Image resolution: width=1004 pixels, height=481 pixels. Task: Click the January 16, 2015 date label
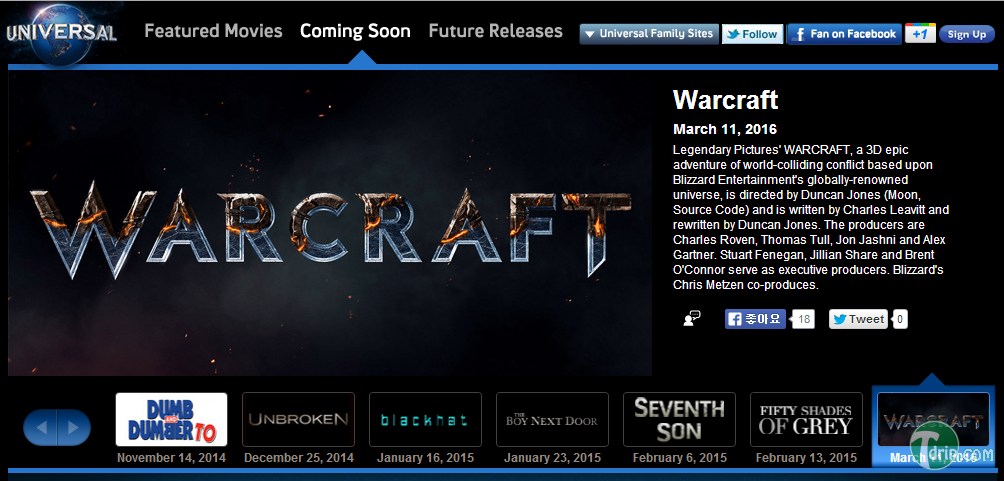coord(425,458)
